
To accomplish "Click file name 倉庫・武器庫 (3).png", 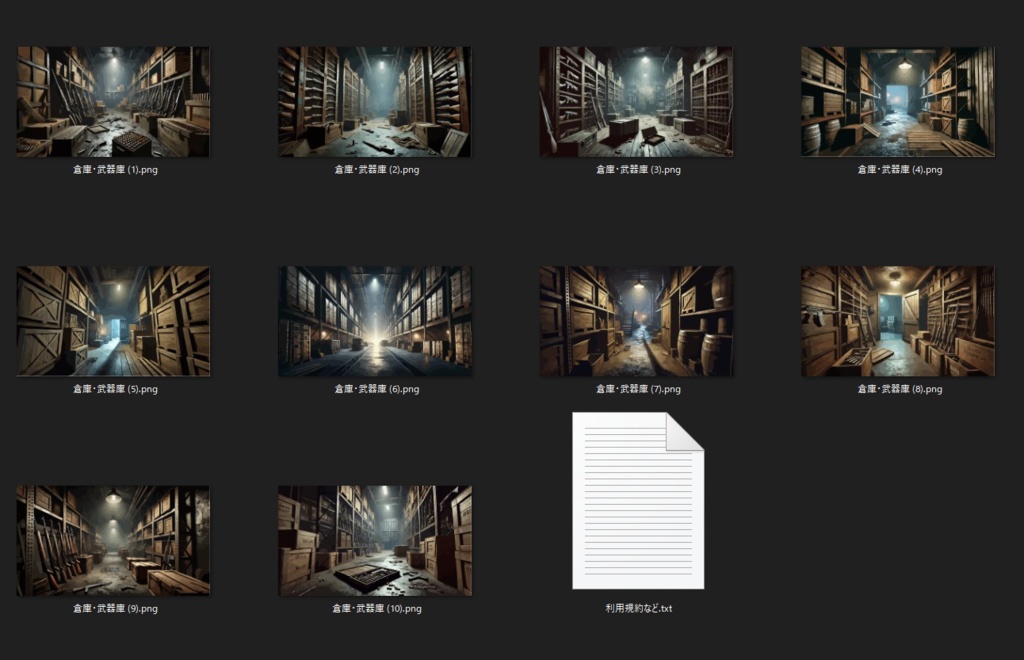I will click(x=638, y=170).
